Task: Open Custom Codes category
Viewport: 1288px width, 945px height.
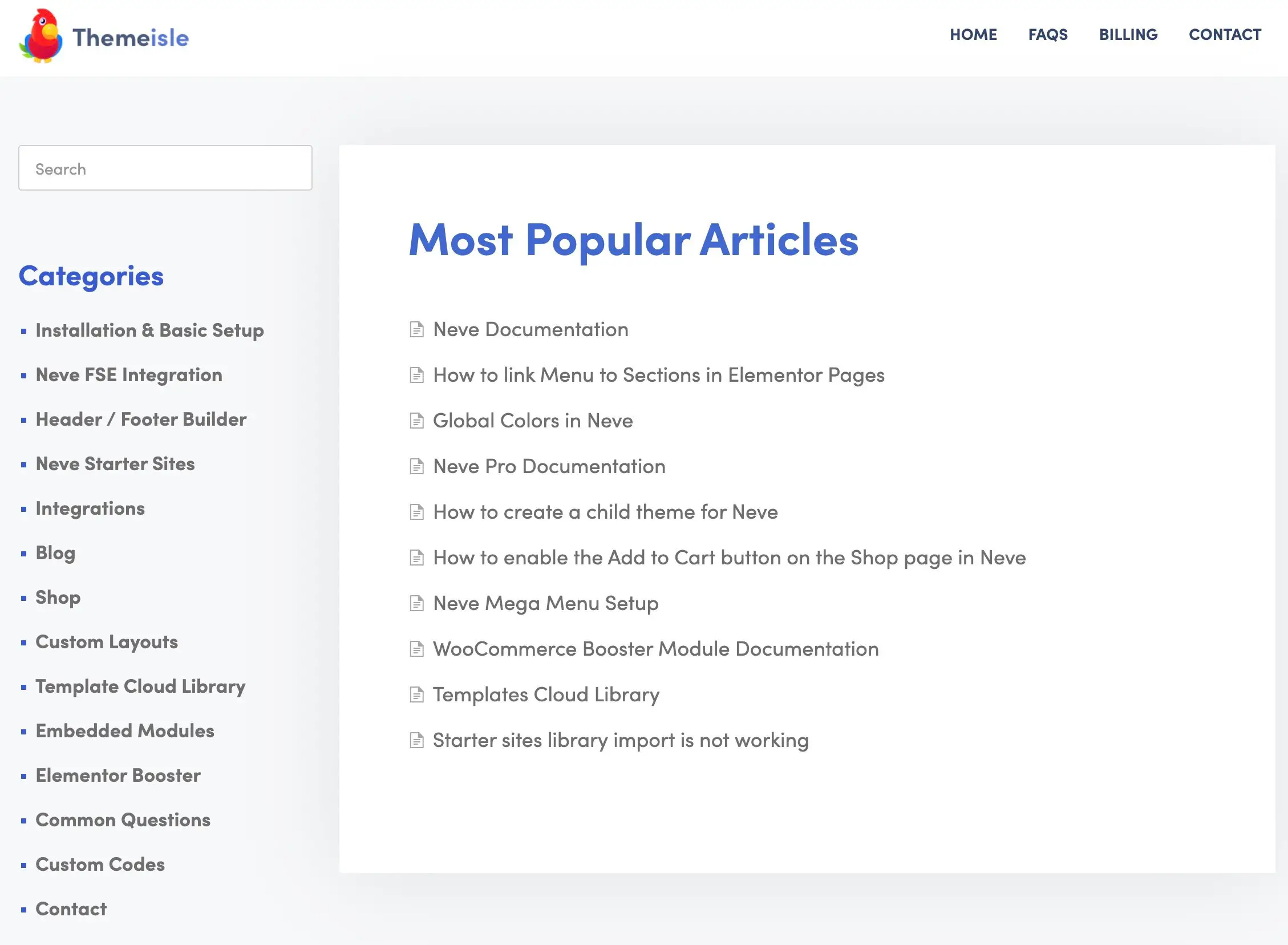Action: click(x=100, y=865)
